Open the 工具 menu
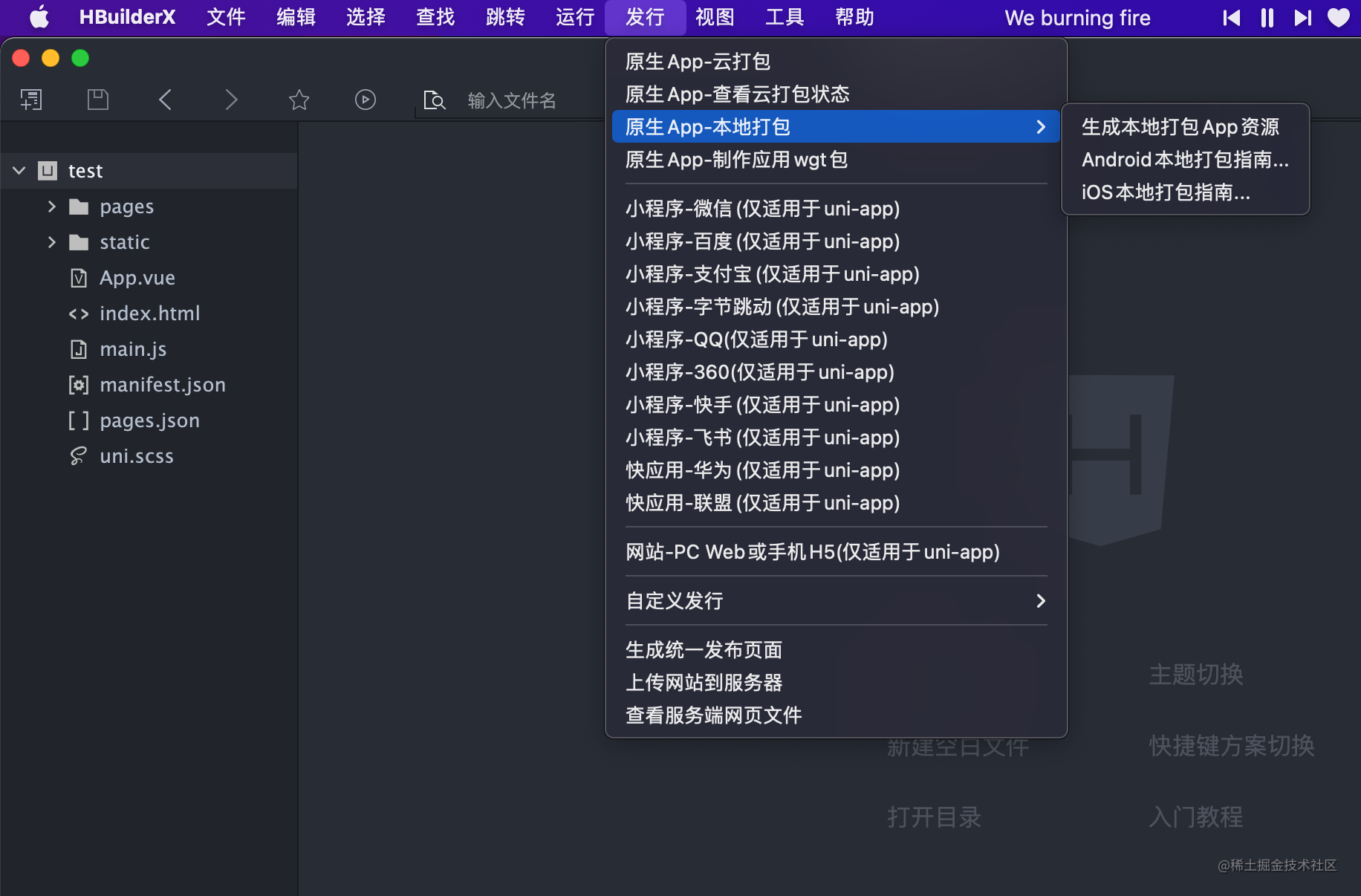Screen dimensions: 1361x896 point(785,17)
